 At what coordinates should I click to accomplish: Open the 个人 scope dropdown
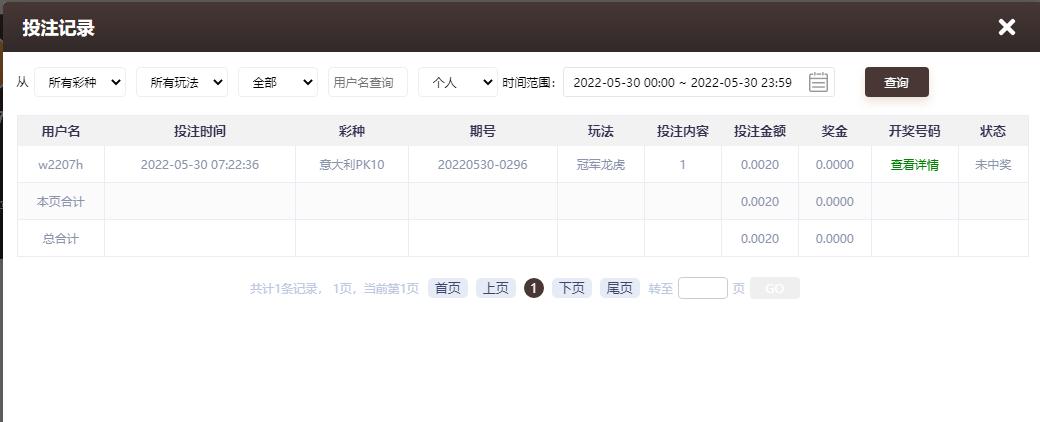click(458, 82)
